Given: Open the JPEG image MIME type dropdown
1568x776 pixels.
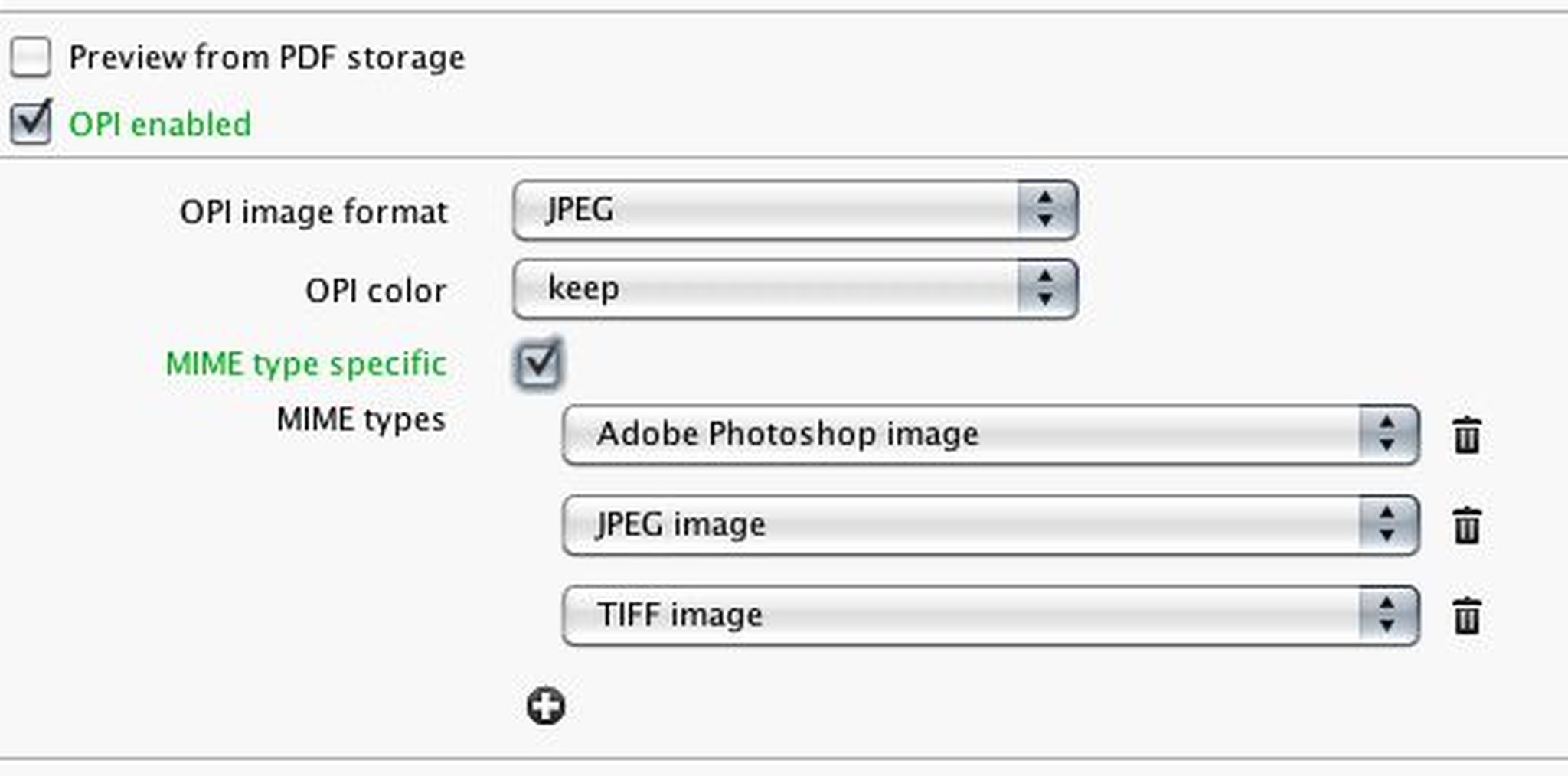Looking at the screenshot, I should (x=989, y=525).
